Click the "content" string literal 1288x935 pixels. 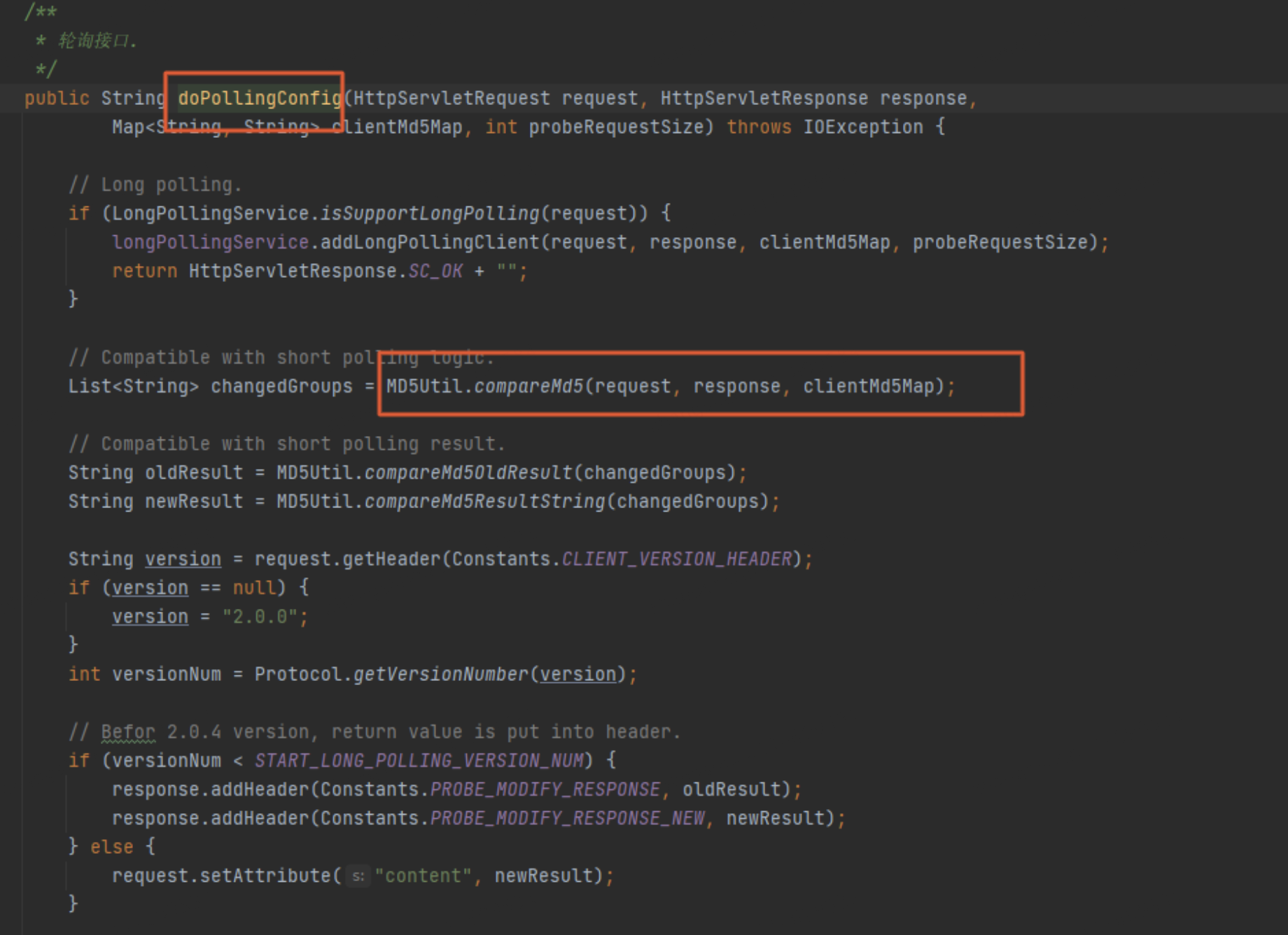click(x=423, y=876)
